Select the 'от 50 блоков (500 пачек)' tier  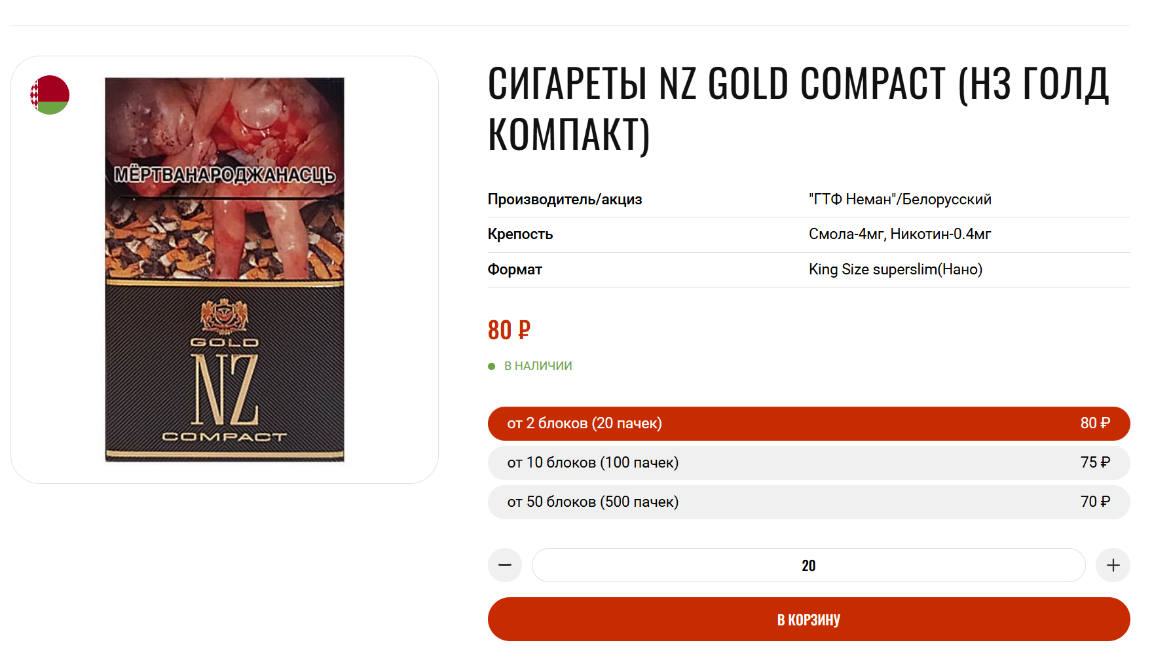pyautogui.click(x=809, y=502)
